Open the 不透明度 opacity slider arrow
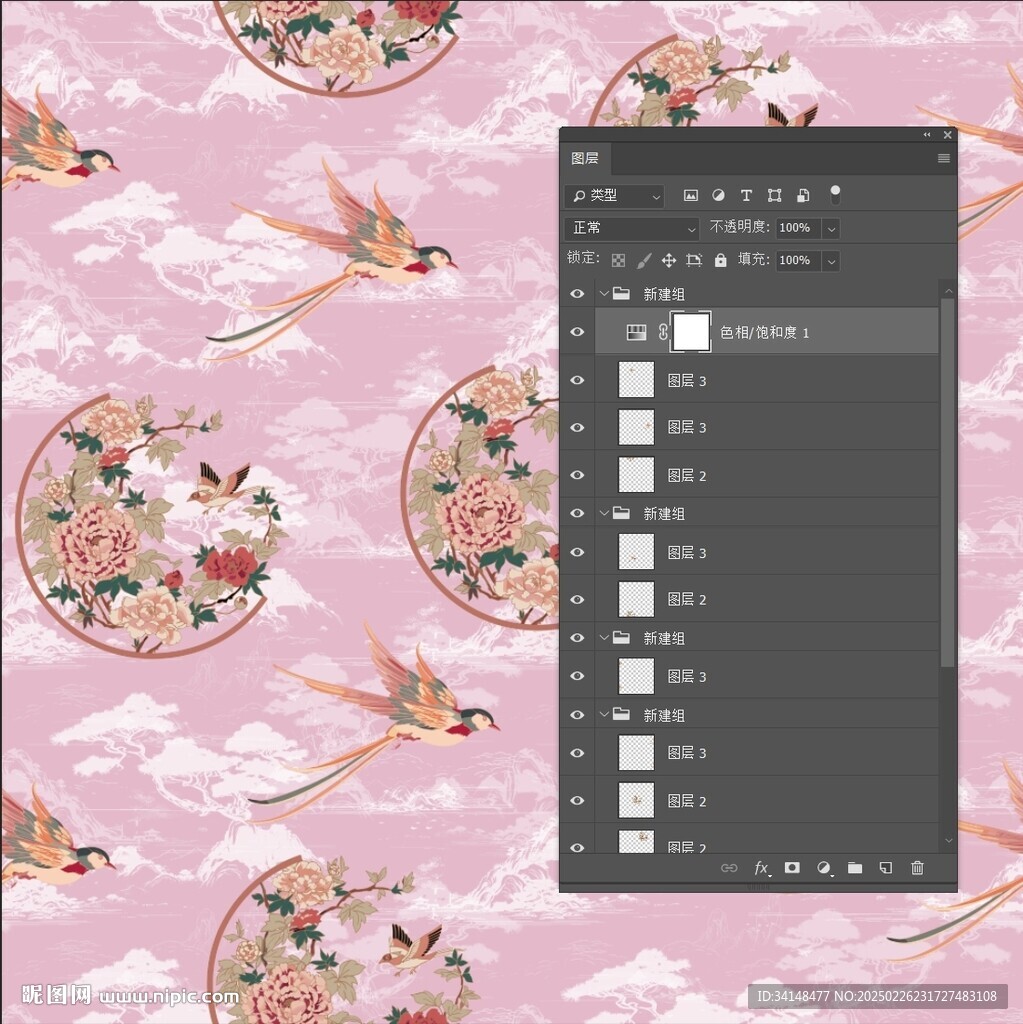Screen dimensions: 1023x1024 click(831, 228)
